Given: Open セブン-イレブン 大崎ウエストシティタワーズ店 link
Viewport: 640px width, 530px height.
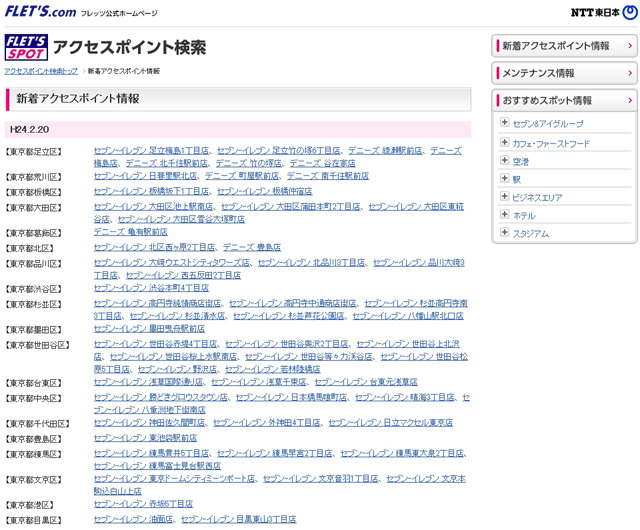Looking at the screenshot, I should pos(172,263).
